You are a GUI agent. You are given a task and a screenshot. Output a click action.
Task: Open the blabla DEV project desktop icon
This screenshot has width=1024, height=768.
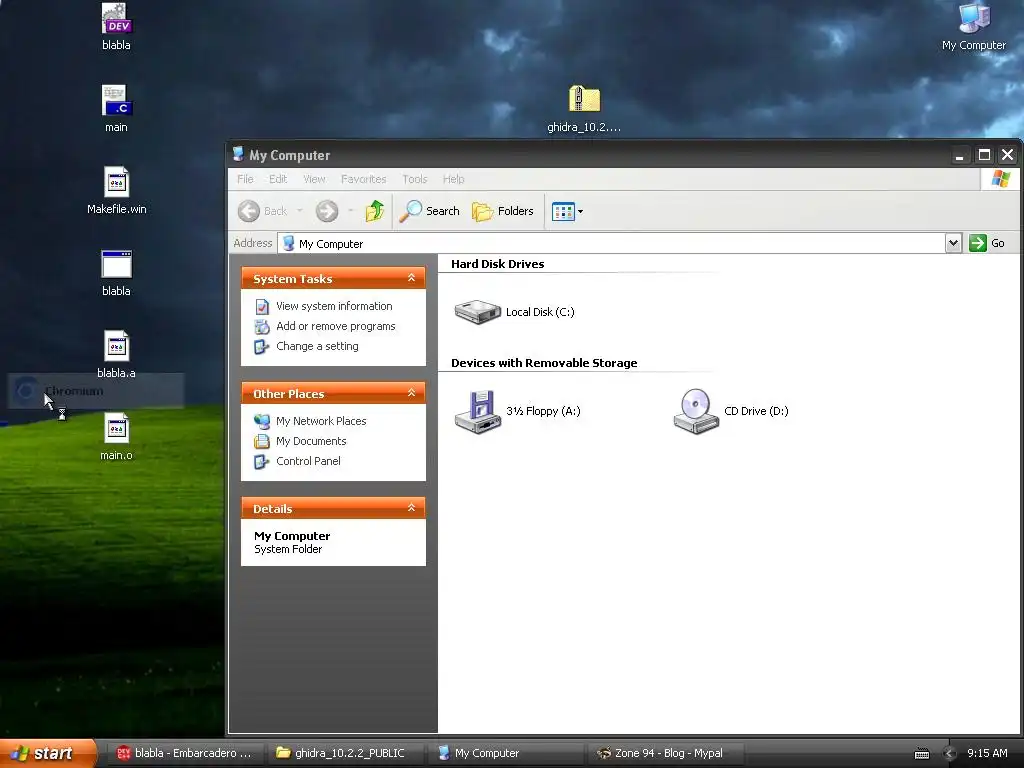point(116,27)
